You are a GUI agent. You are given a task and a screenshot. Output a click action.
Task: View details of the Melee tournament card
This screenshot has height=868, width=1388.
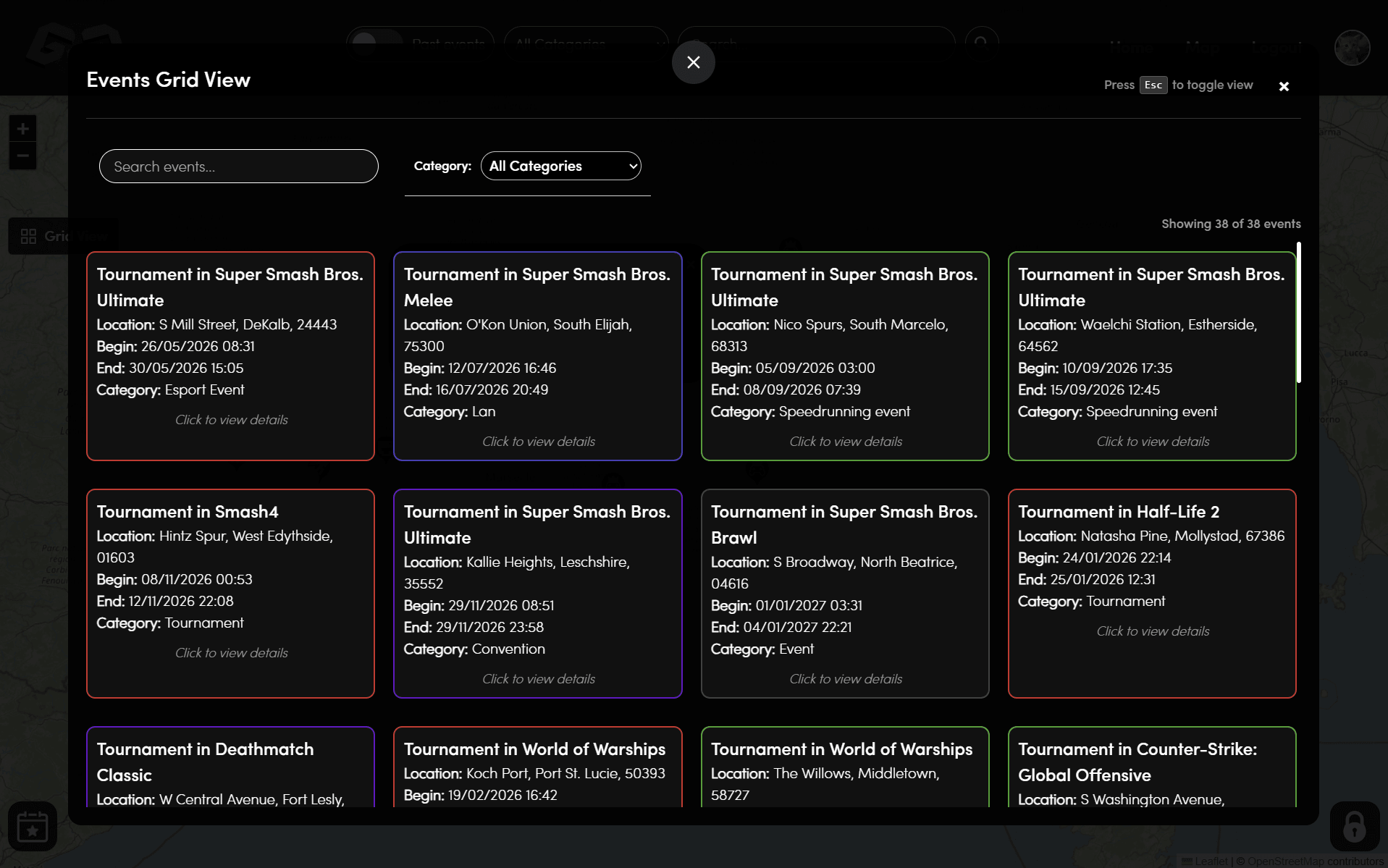[538, 441]
